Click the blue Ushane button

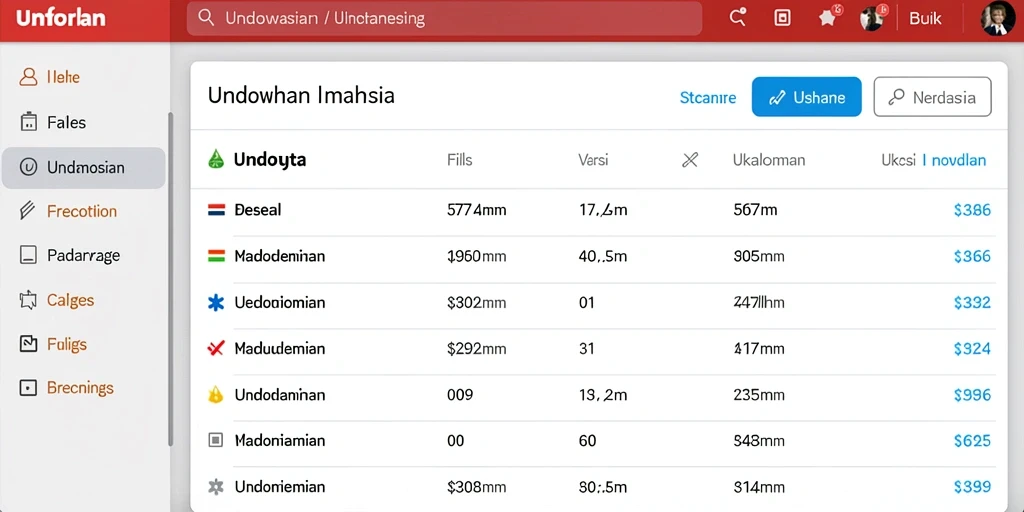[807, 97]
